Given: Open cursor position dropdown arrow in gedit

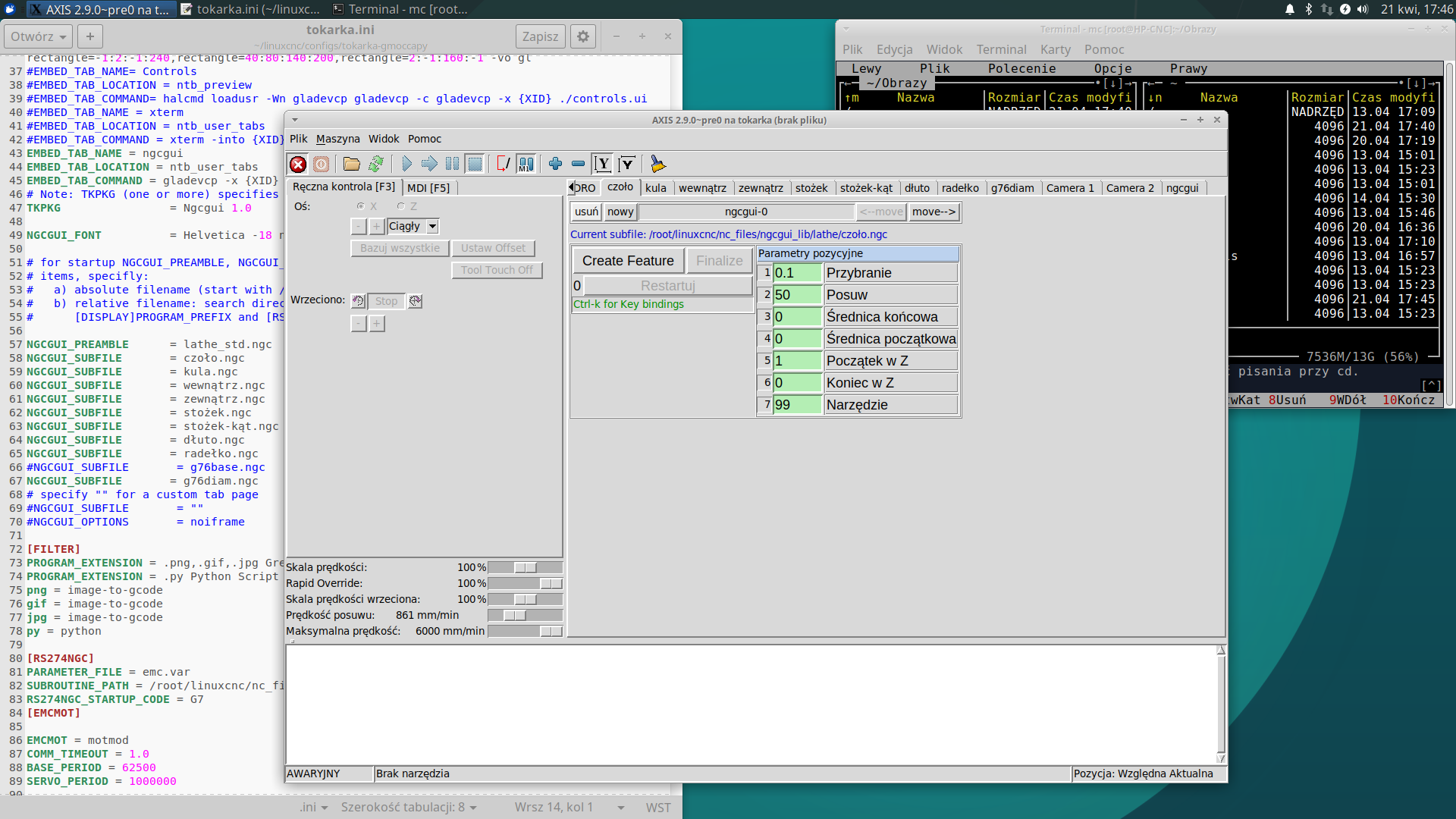Looking at the screenshot, I should tap(621, 808).
